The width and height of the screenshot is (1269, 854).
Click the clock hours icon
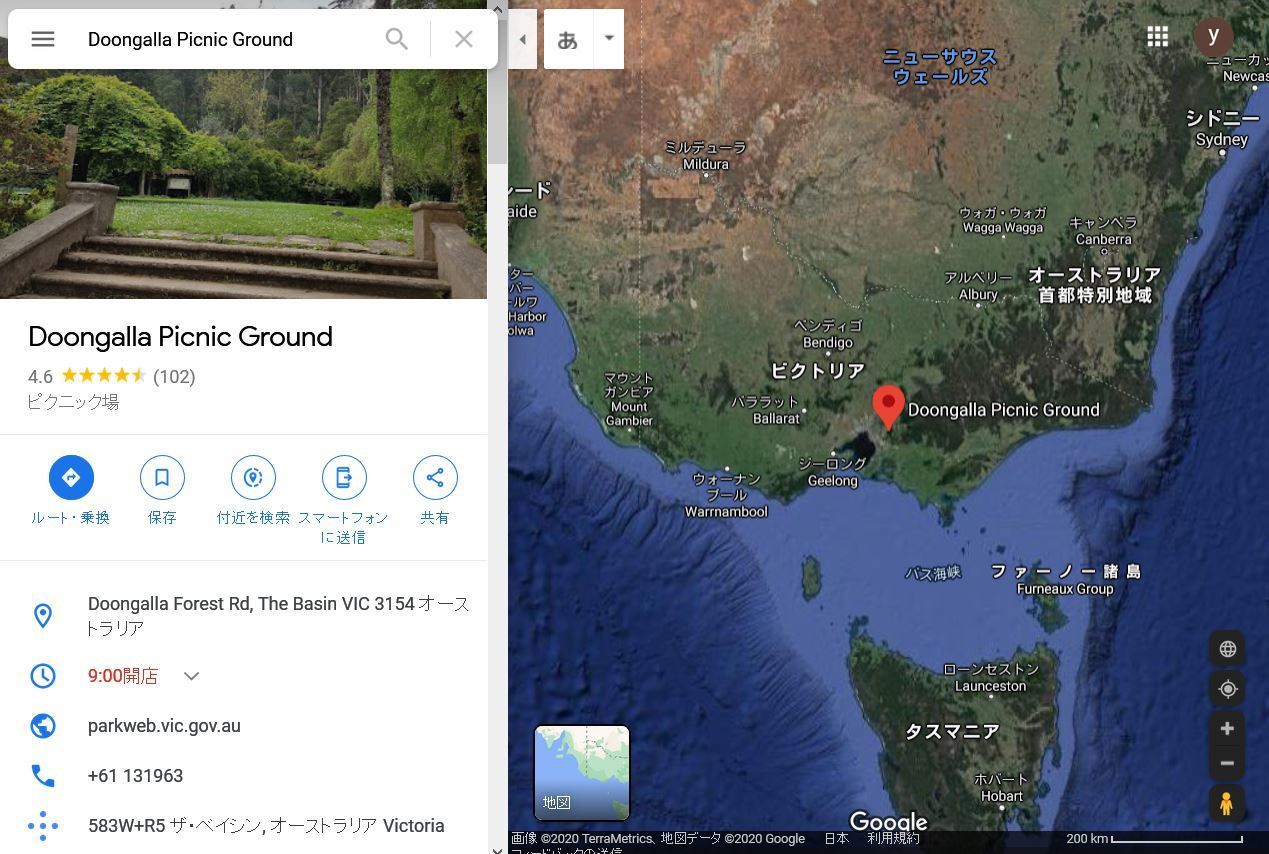click(x=43, y=676)
